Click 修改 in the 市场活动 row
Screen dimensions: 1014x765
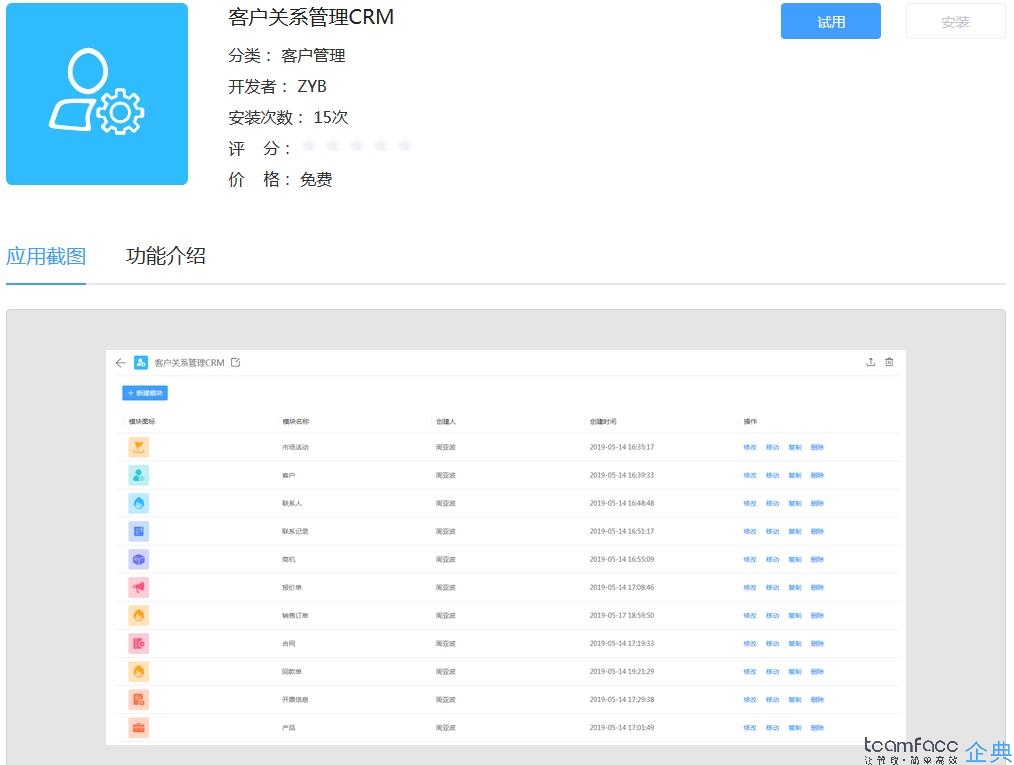pyautogui.click(x=750, y=447)
